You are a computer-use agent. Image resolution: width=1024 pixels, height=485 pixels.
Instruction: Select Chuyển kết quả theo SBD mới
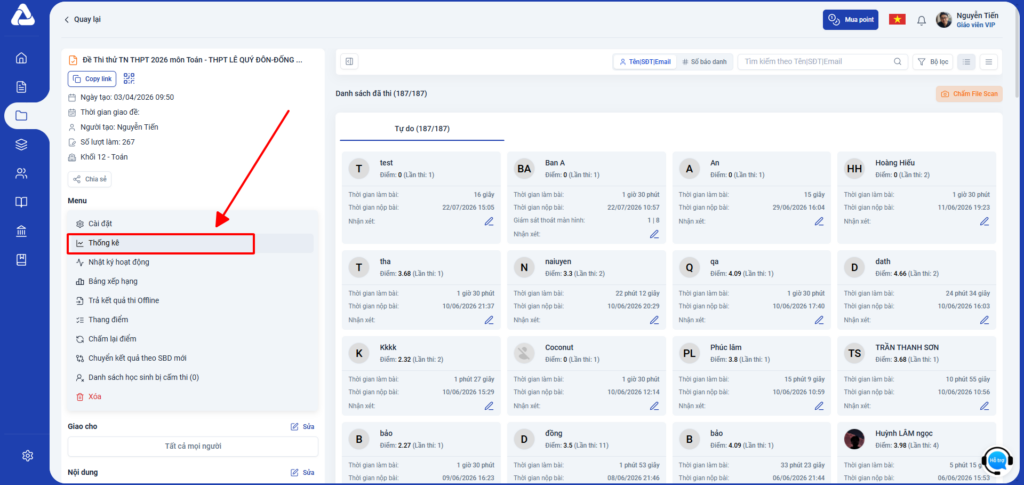(x=191, y=358)
